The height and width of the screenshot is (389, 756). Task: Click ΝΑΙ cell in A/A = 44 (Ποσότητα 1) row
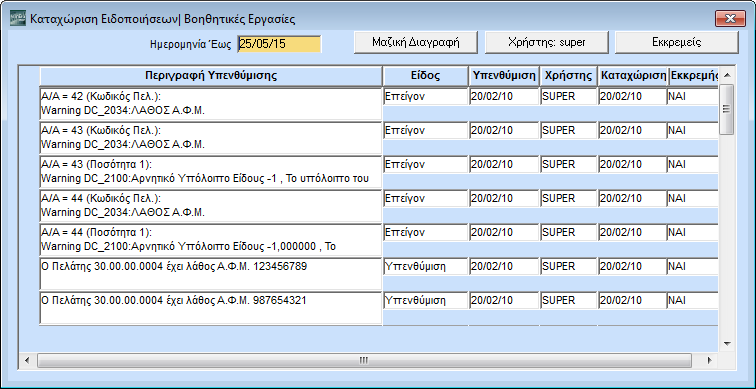point(693,232)
